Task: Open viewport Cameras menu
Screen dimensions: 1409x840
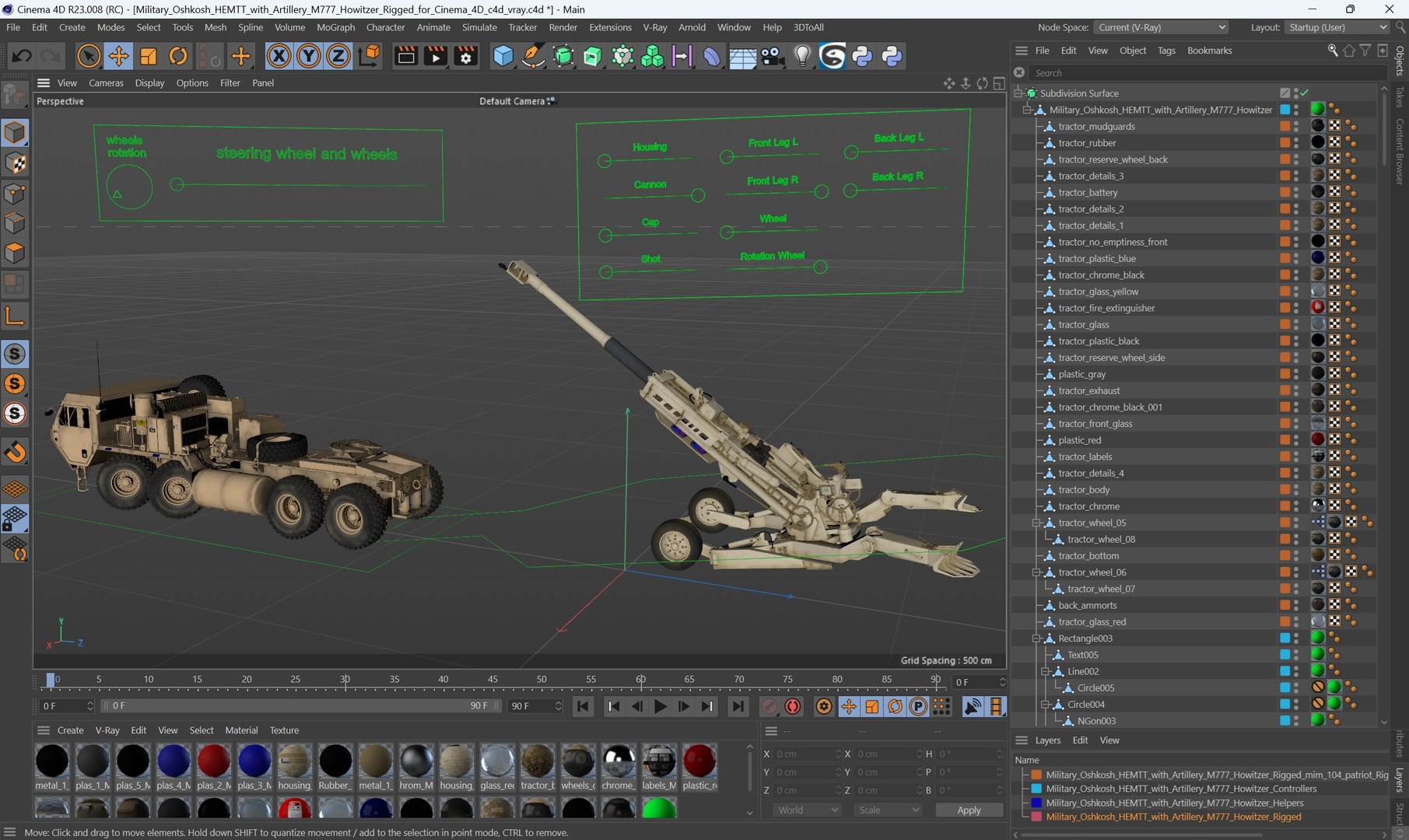Action: (106, 82)
